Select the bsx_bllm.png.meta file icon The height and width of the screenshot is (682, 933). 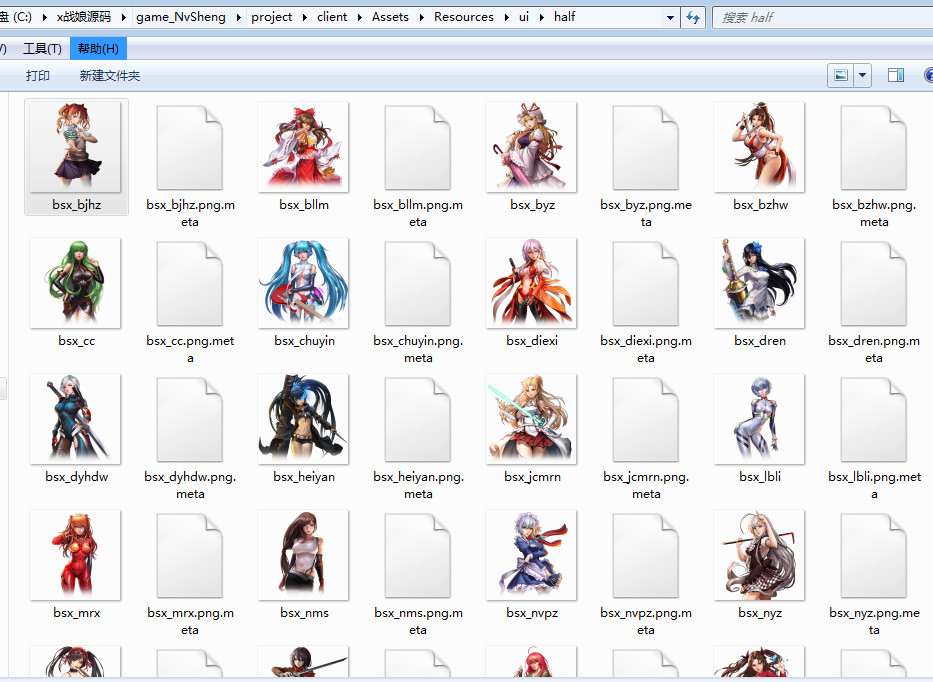[418, 148]
